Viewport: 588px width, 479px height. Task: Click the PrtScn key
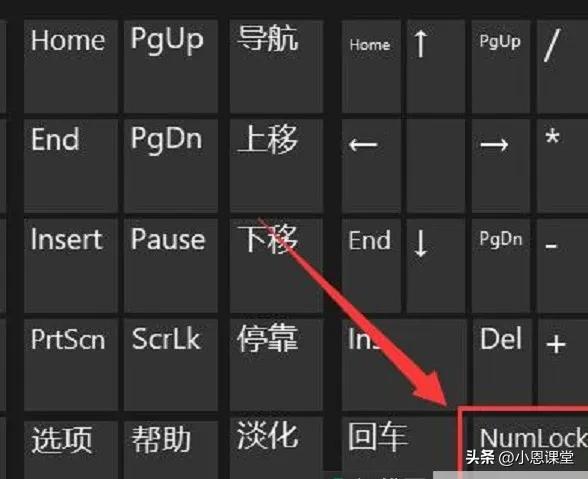(x=71, y=365)
